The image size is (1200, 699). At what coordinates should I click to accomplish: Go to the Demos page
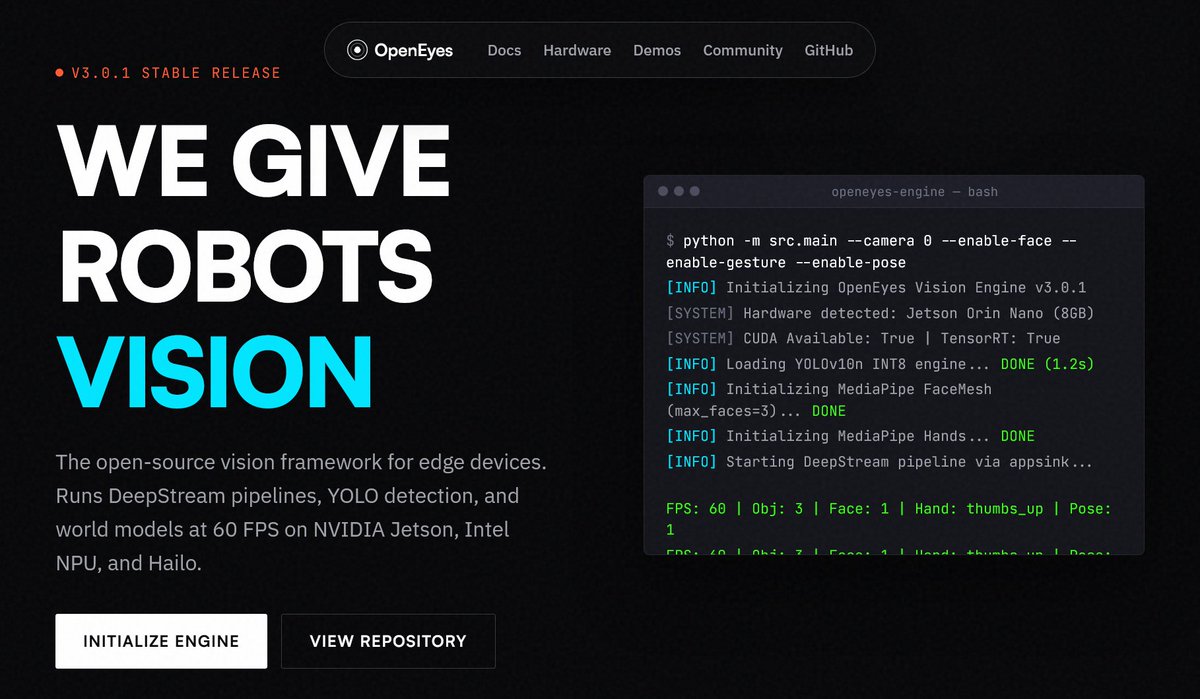(x=657, y=50)
